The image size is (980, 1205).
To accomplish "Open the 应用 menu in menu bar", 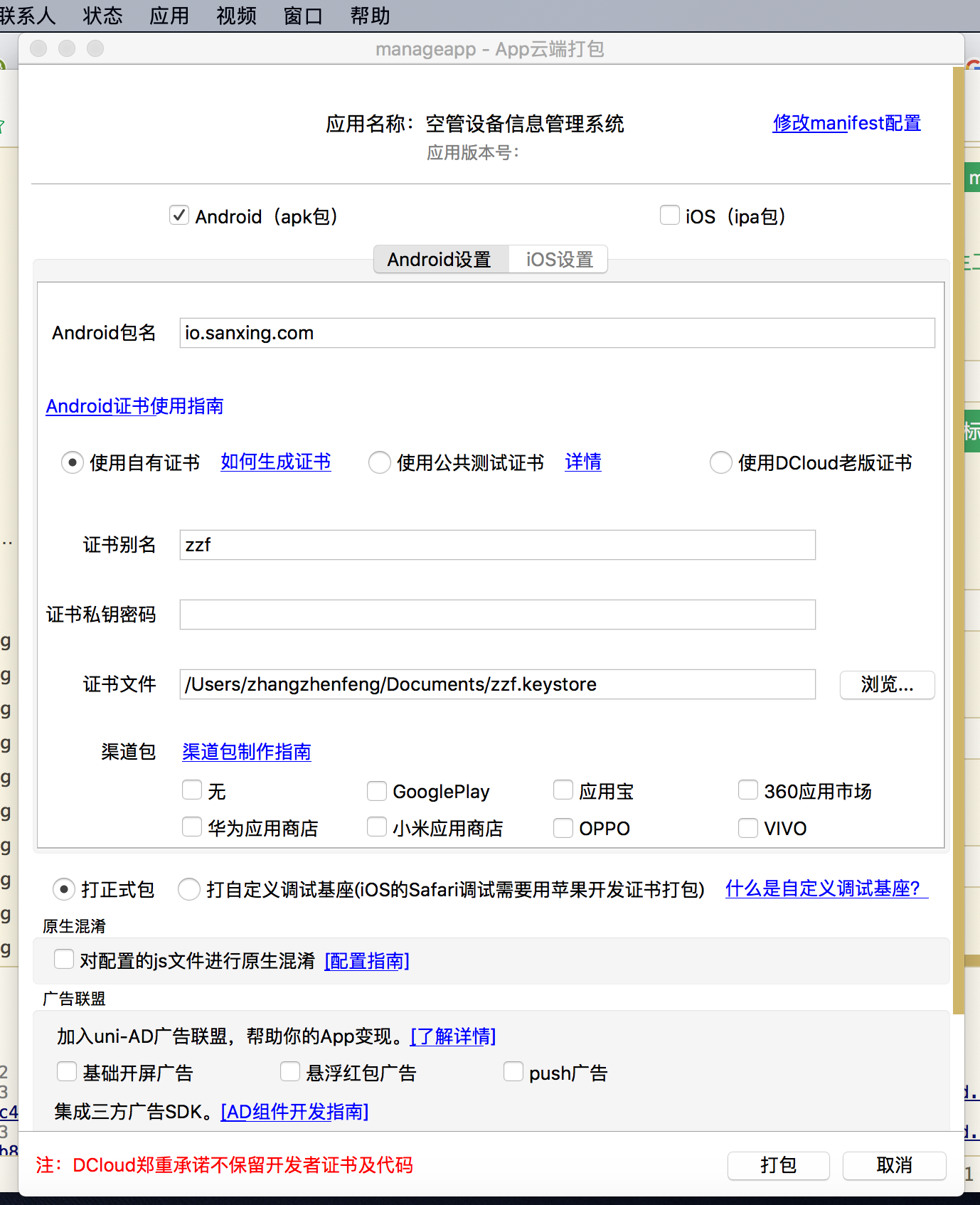I will (169, 15).
